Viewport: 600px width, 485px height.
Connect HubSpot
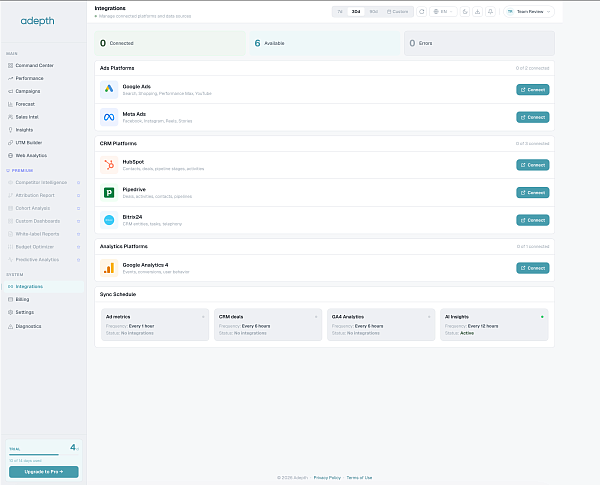(533, 165)
